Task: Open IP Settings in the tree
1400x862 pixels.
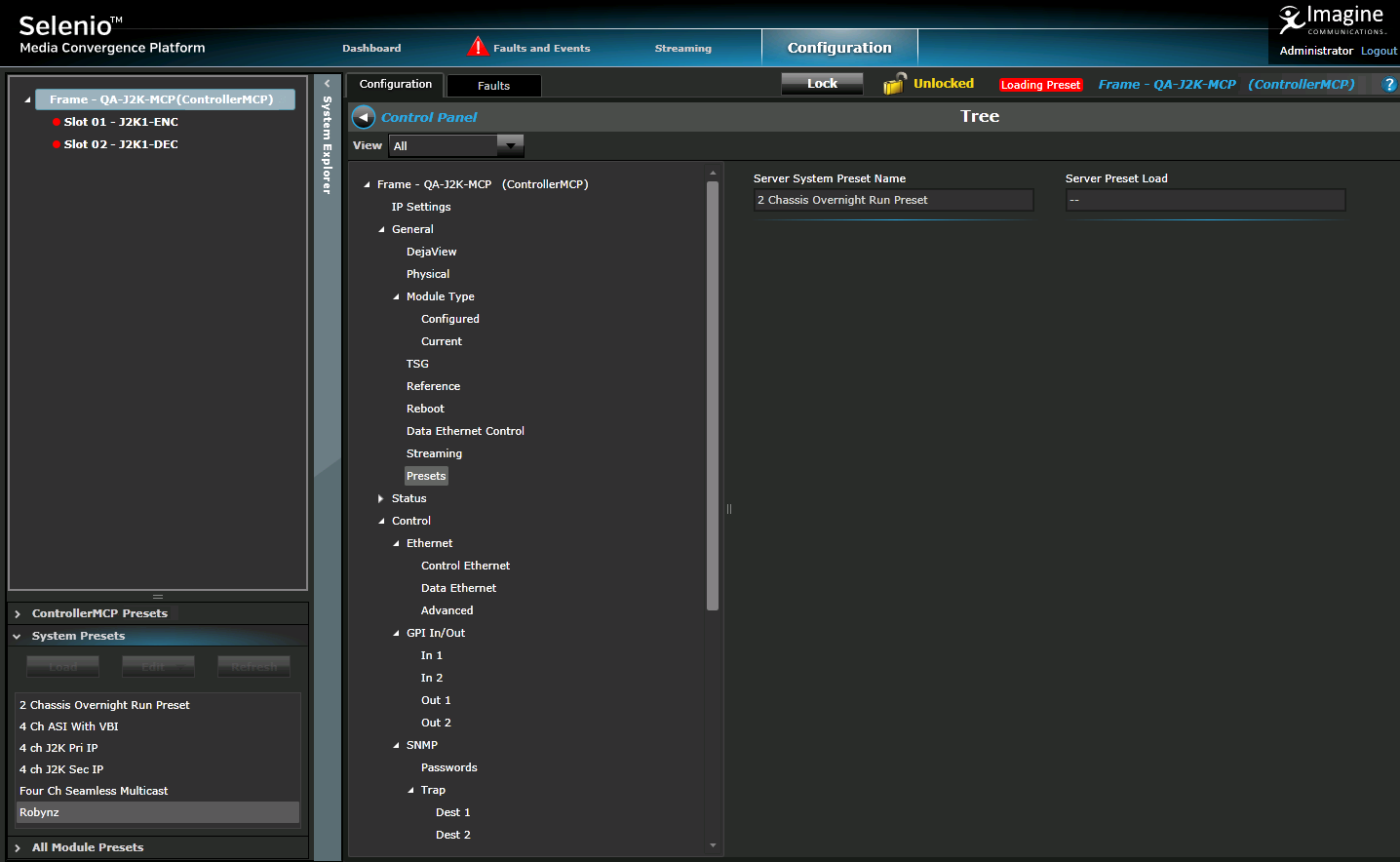Action: coord(421,207)
